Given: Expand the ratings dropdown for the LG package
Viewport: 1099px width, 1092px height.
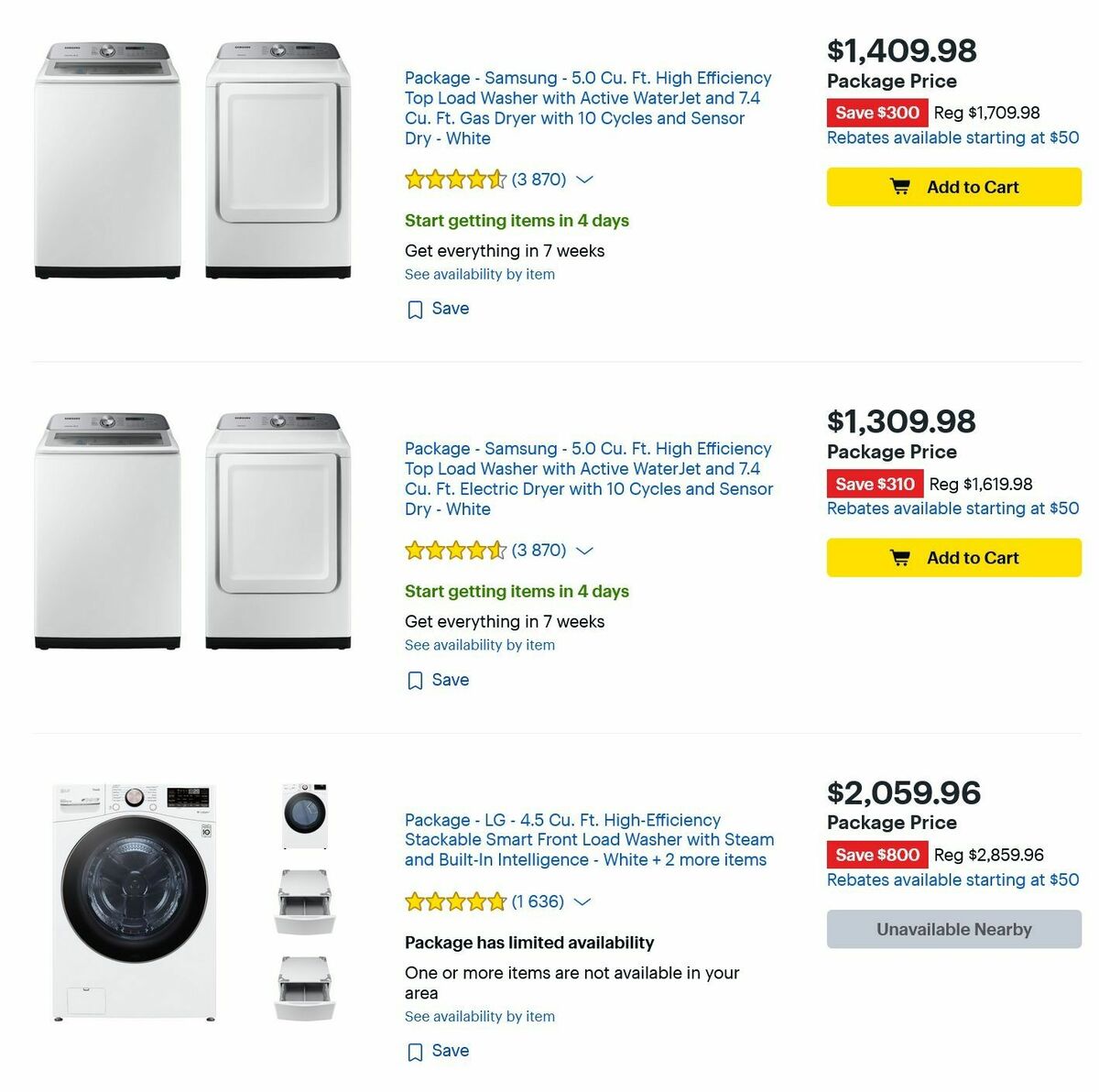Looking at the screenshot, I should tap(582, 902).
